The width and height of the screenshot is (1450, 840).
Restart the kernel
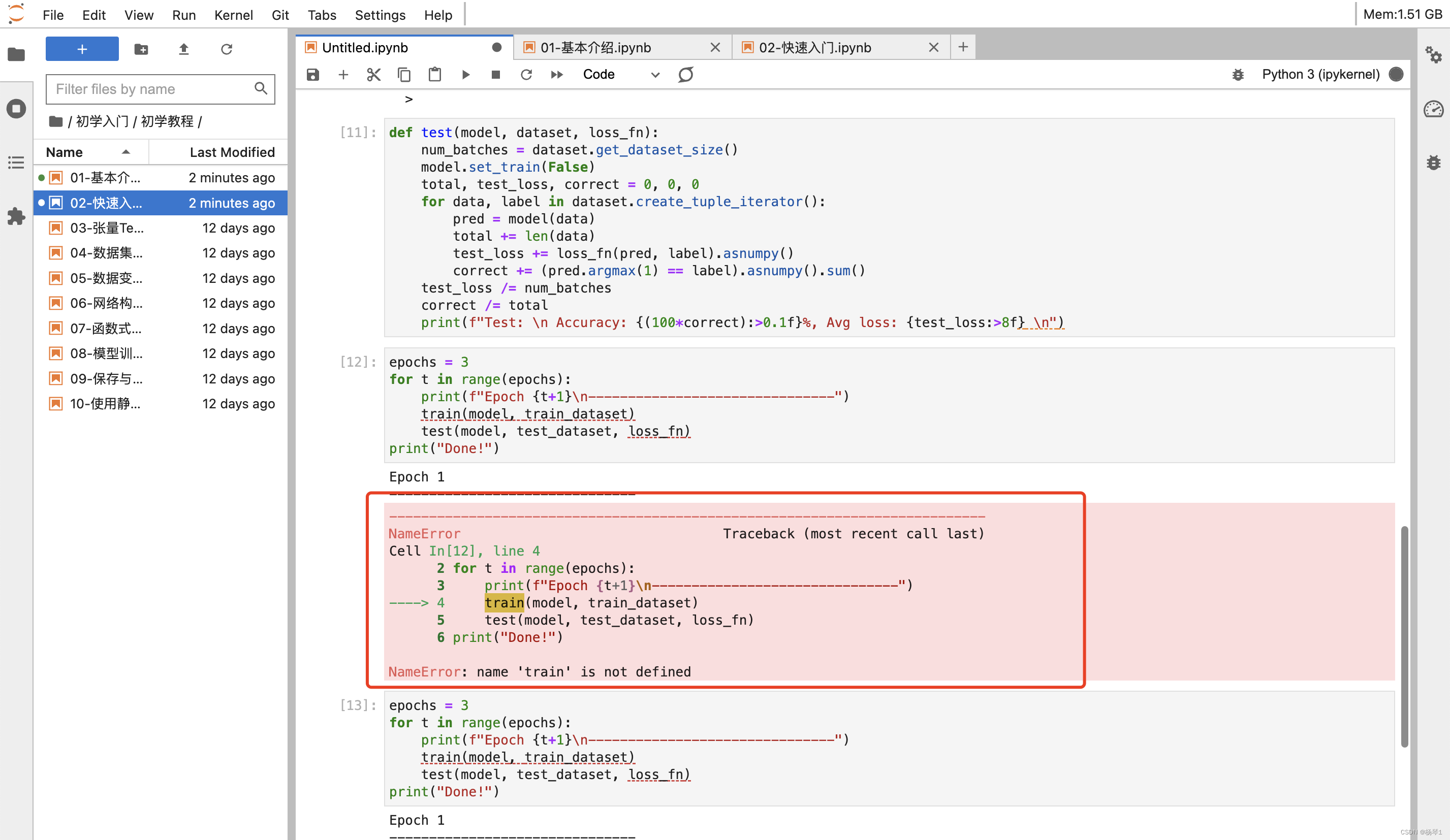(526, 75)
